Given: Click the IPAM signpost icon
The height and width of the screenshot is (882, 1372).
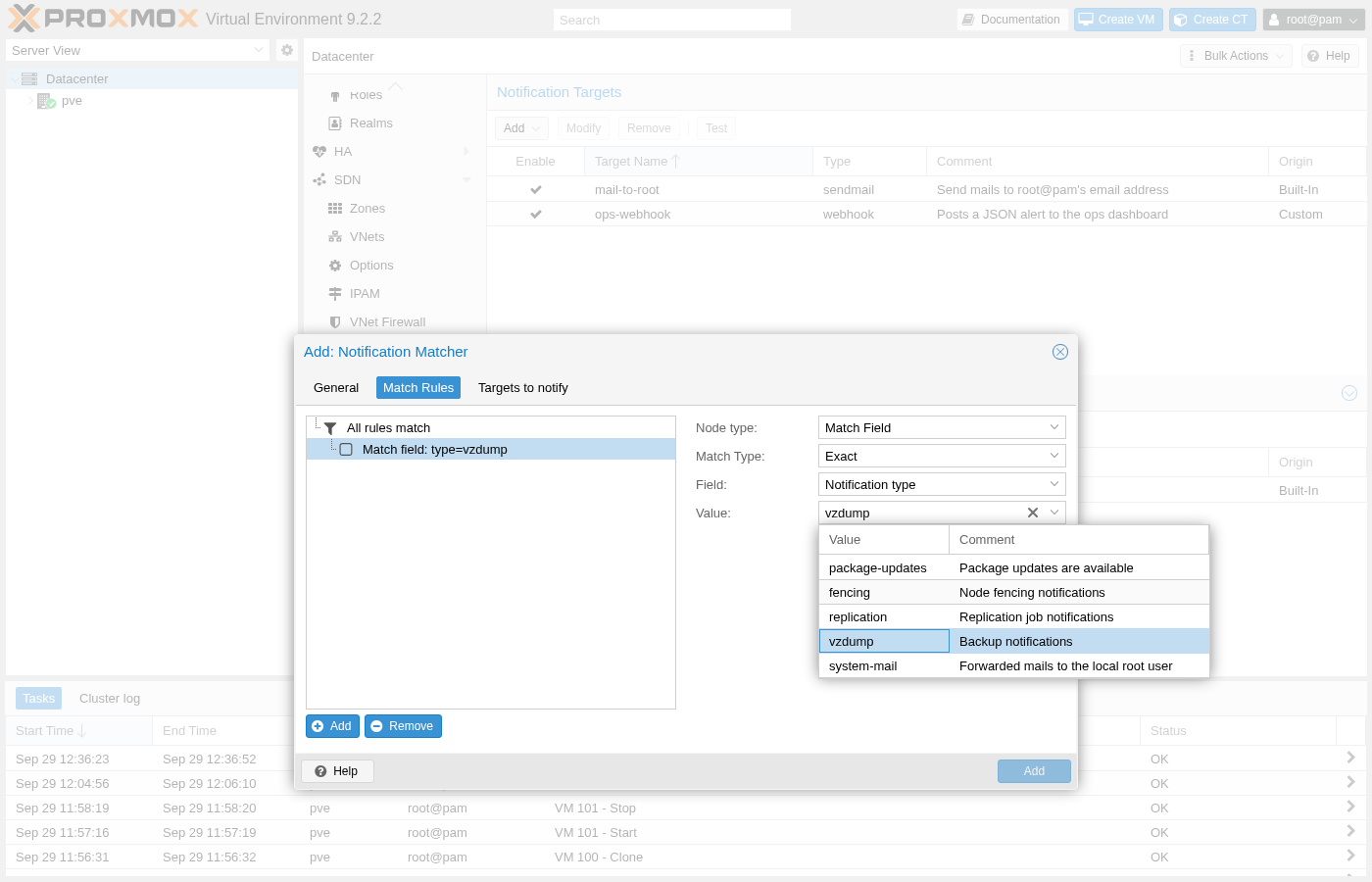Looking at the screenshot, I should [335, 294].
